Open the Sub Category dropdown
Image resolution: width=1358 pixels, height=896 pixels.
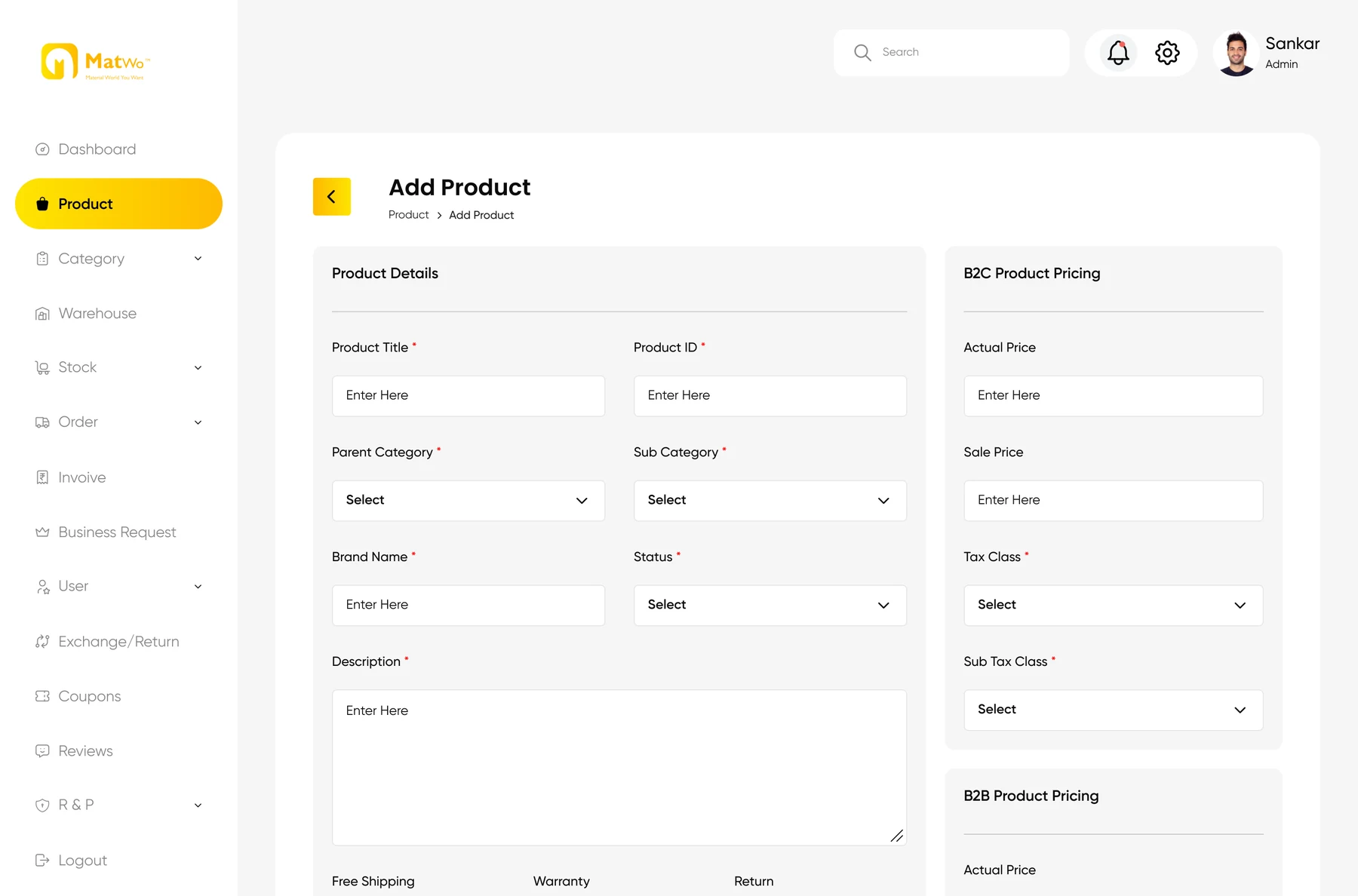770,501
